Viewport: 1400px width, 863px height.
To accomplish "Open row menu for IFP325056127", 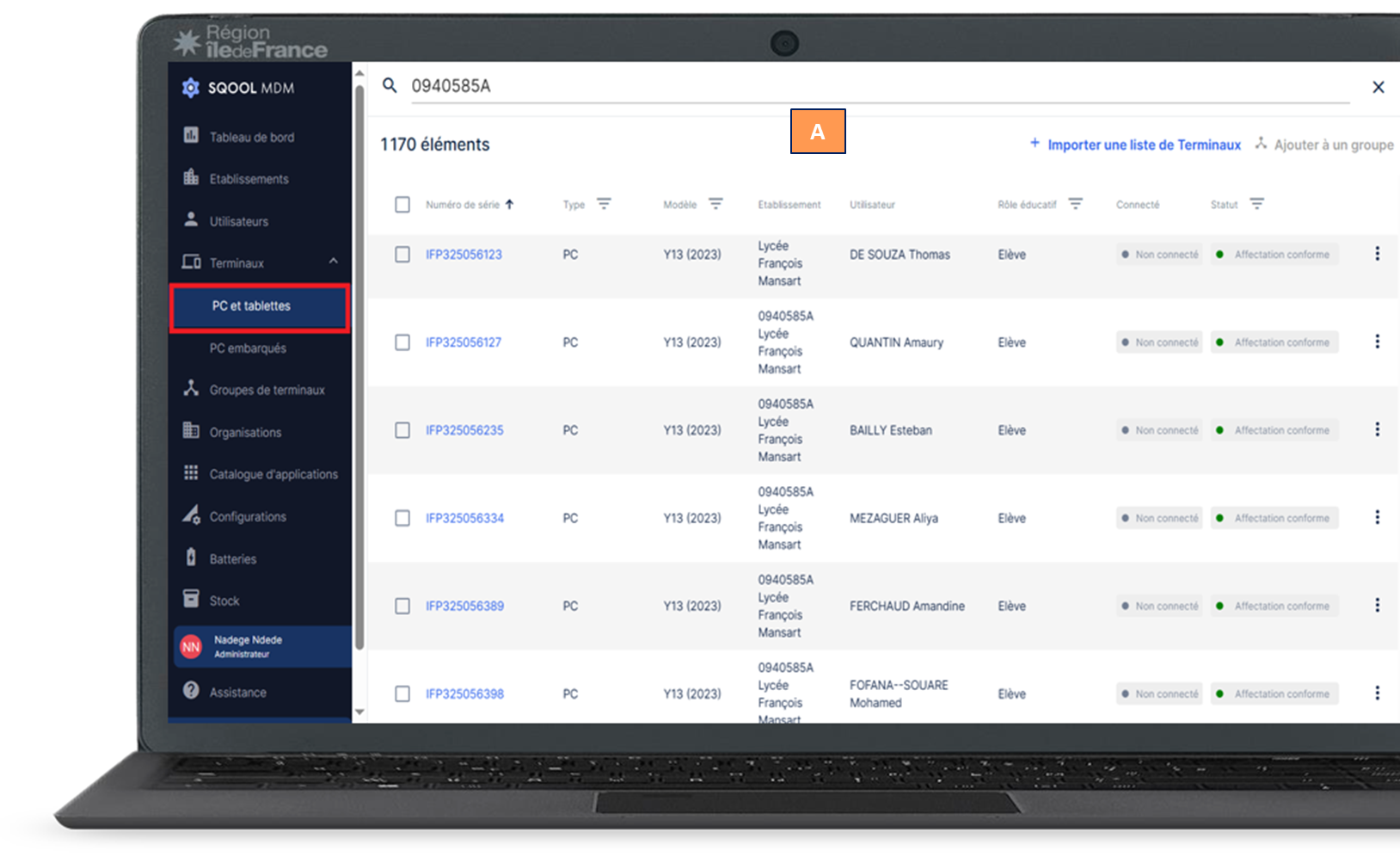I will [1377, 342].
